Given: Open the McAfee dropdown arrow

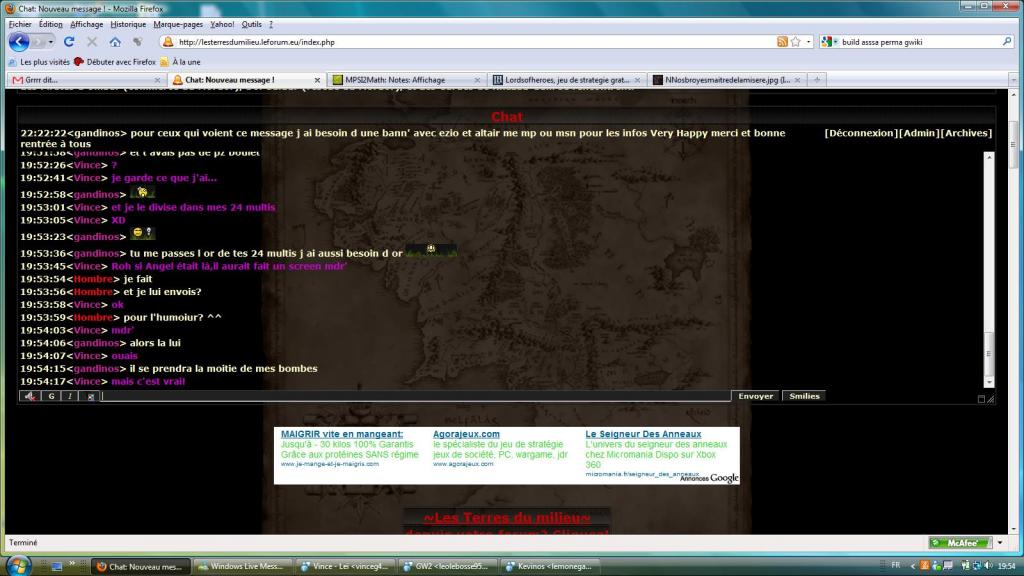Looking at the screenshot, I should (1000, 543).
